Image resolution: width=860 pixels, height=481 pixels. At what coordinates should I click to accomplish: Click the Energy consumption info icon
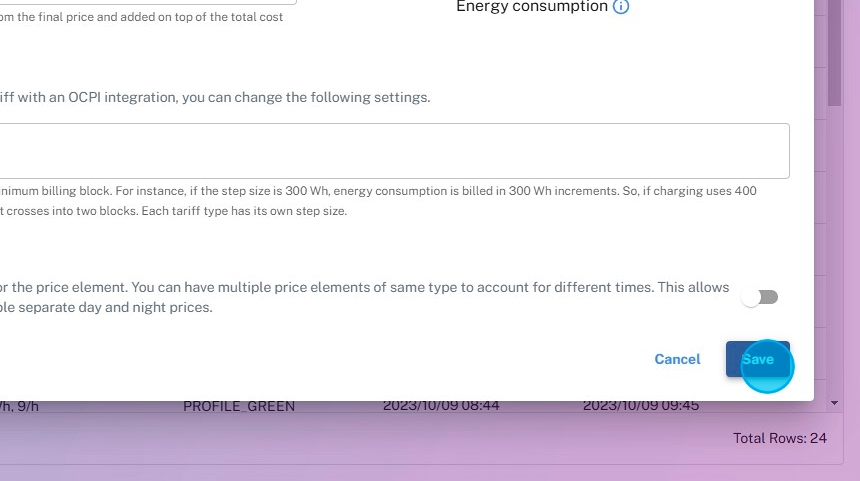(621, 7)
